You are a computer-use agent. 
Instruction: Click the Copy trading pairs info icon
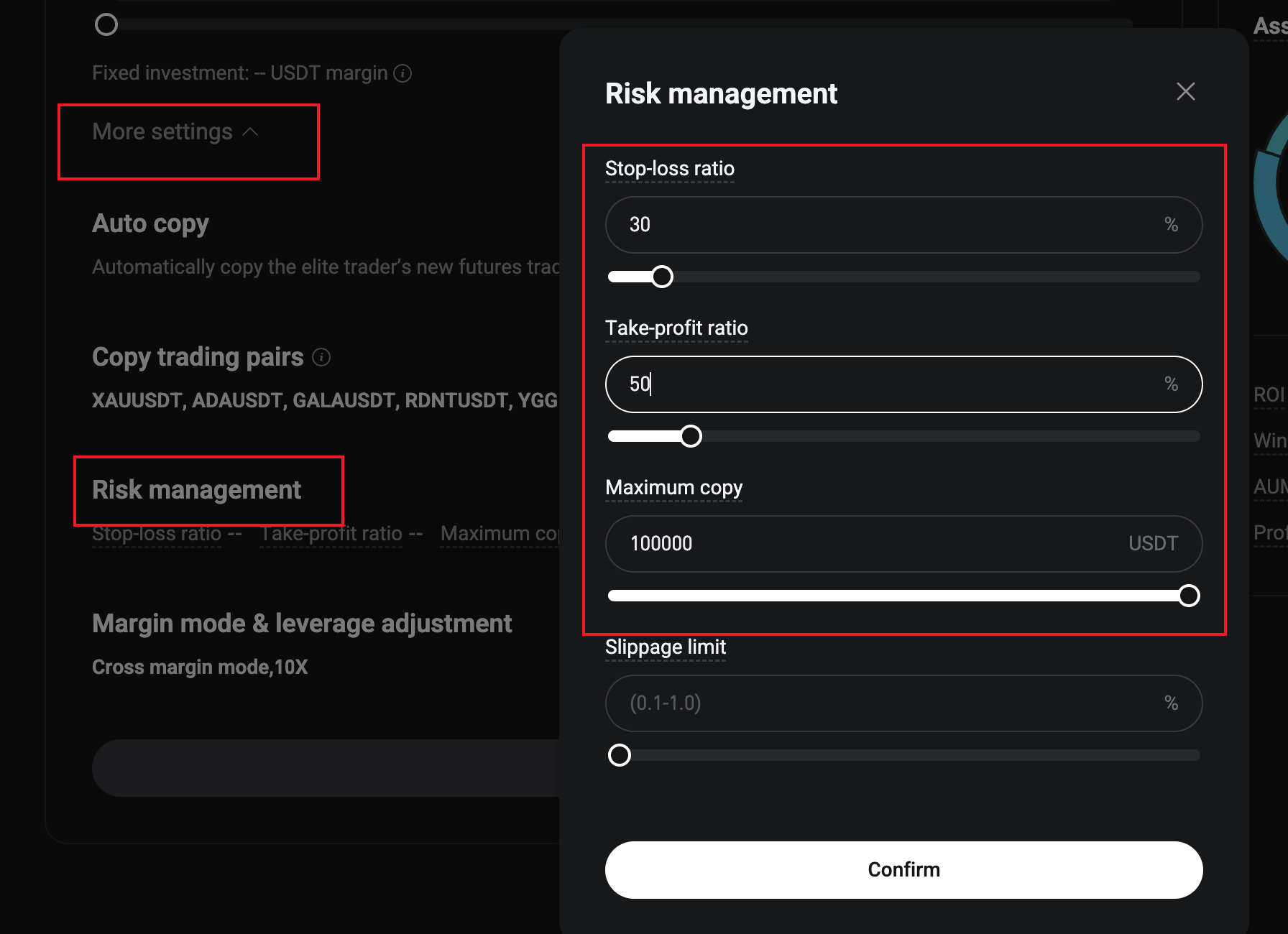321,357
